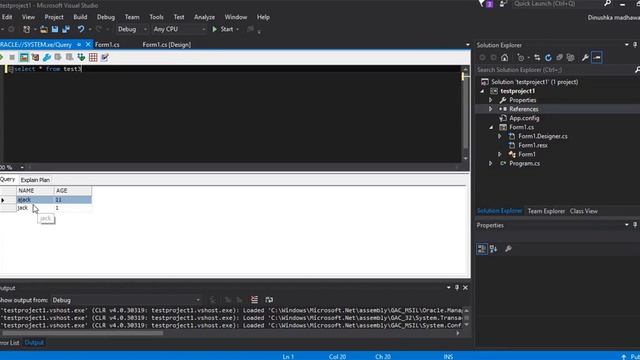Expand the References tree node

click(x=491, y=109)
